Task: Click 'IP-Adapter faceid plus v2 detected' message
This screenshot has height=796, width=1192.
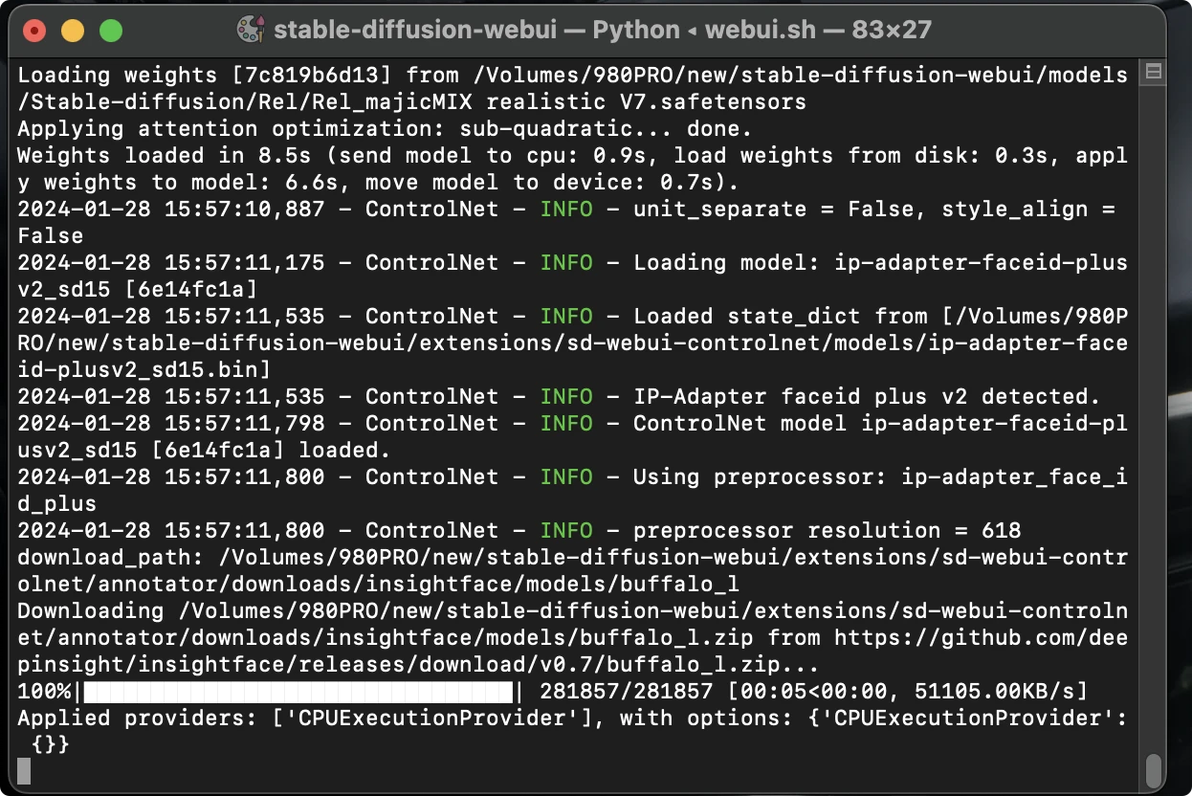Action: point(867,396)
